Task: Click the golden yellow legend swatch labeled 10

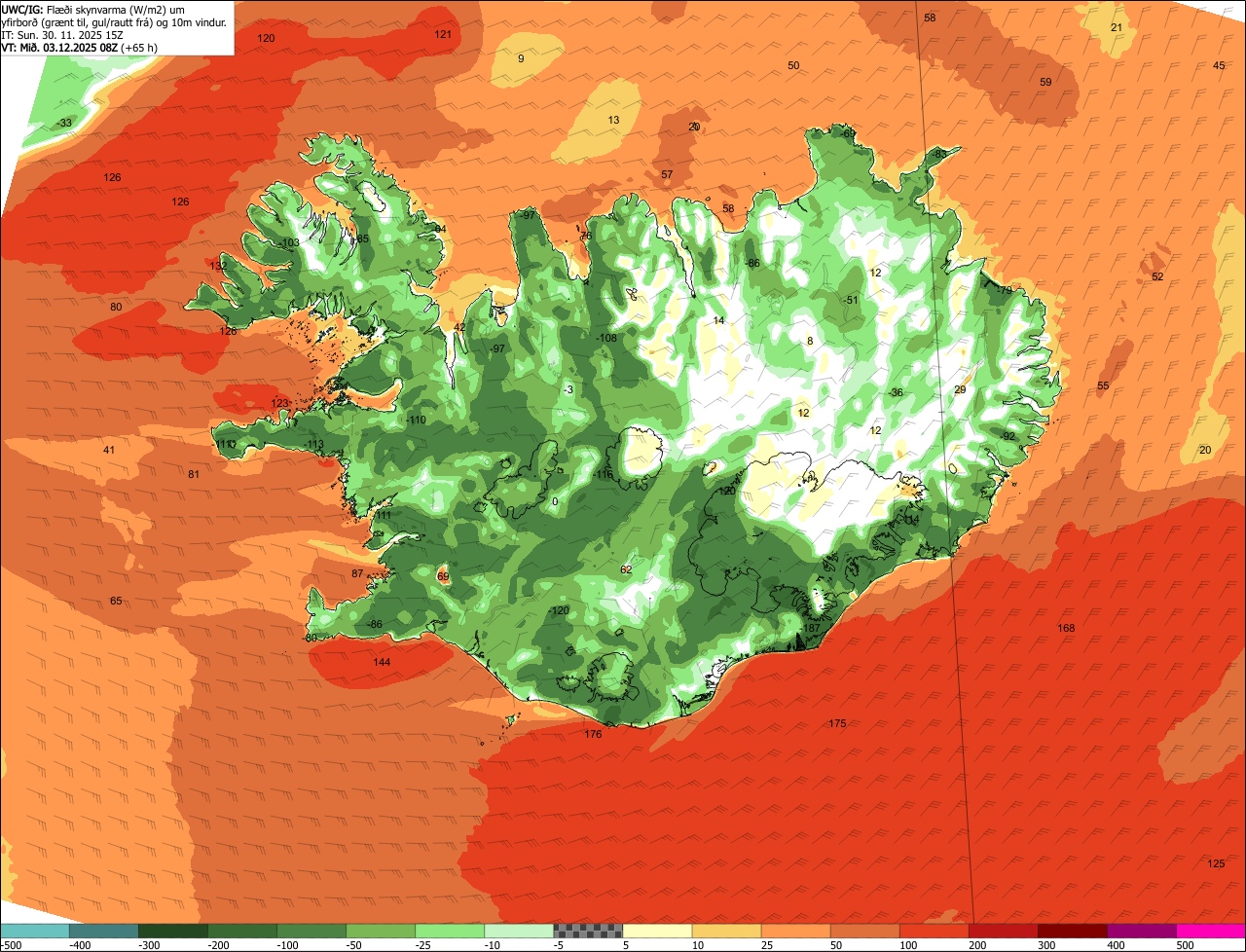Action: (x=726, y=931)
